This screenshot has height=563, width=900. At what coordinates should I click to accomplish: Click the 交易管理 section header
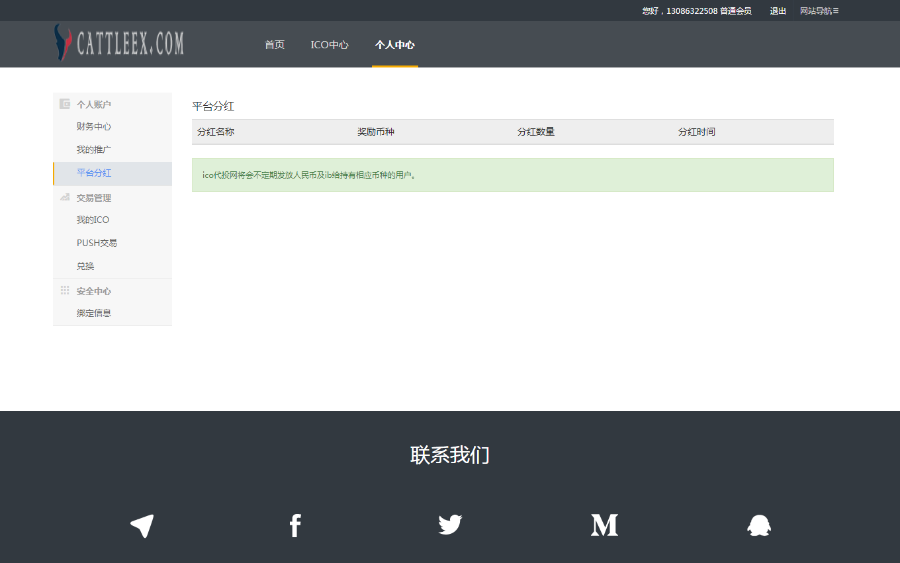tap(94, 198)
